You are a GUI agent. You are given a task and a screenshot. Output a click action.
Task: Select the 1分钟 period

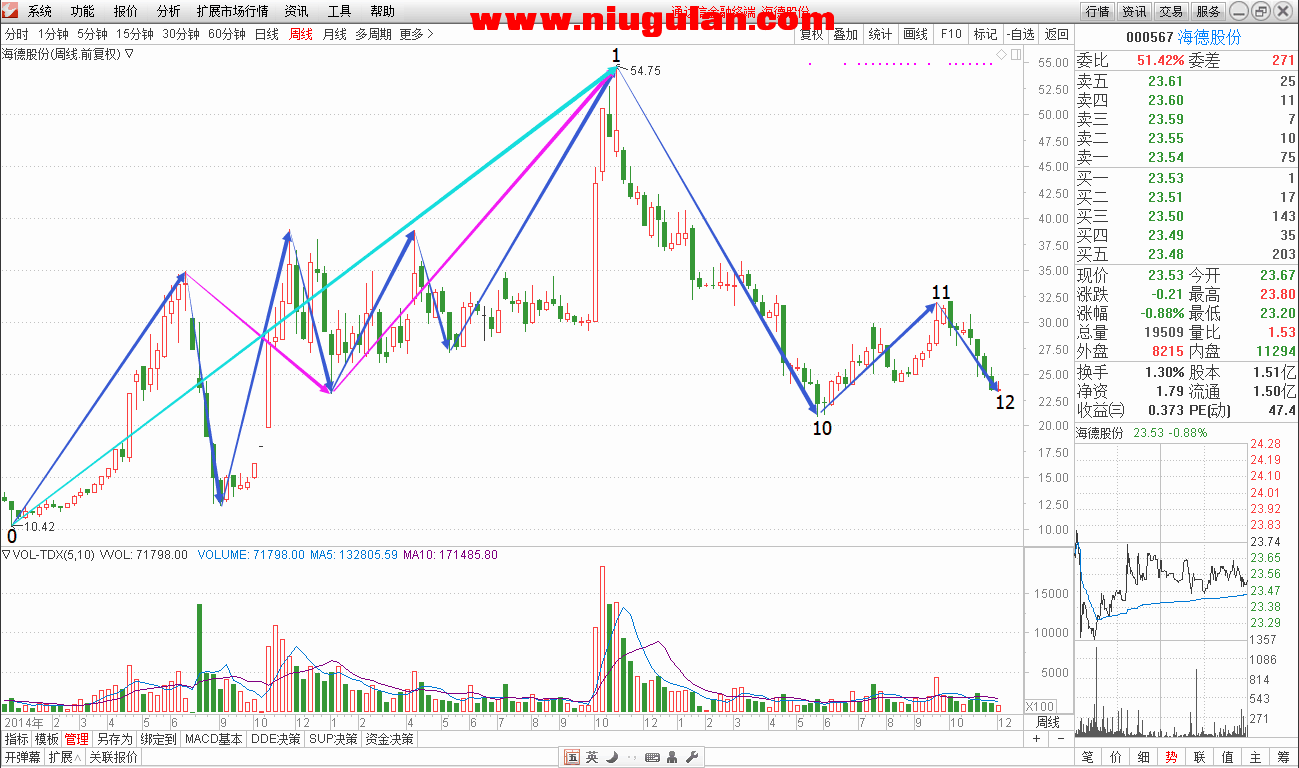(x=54, y=34)
